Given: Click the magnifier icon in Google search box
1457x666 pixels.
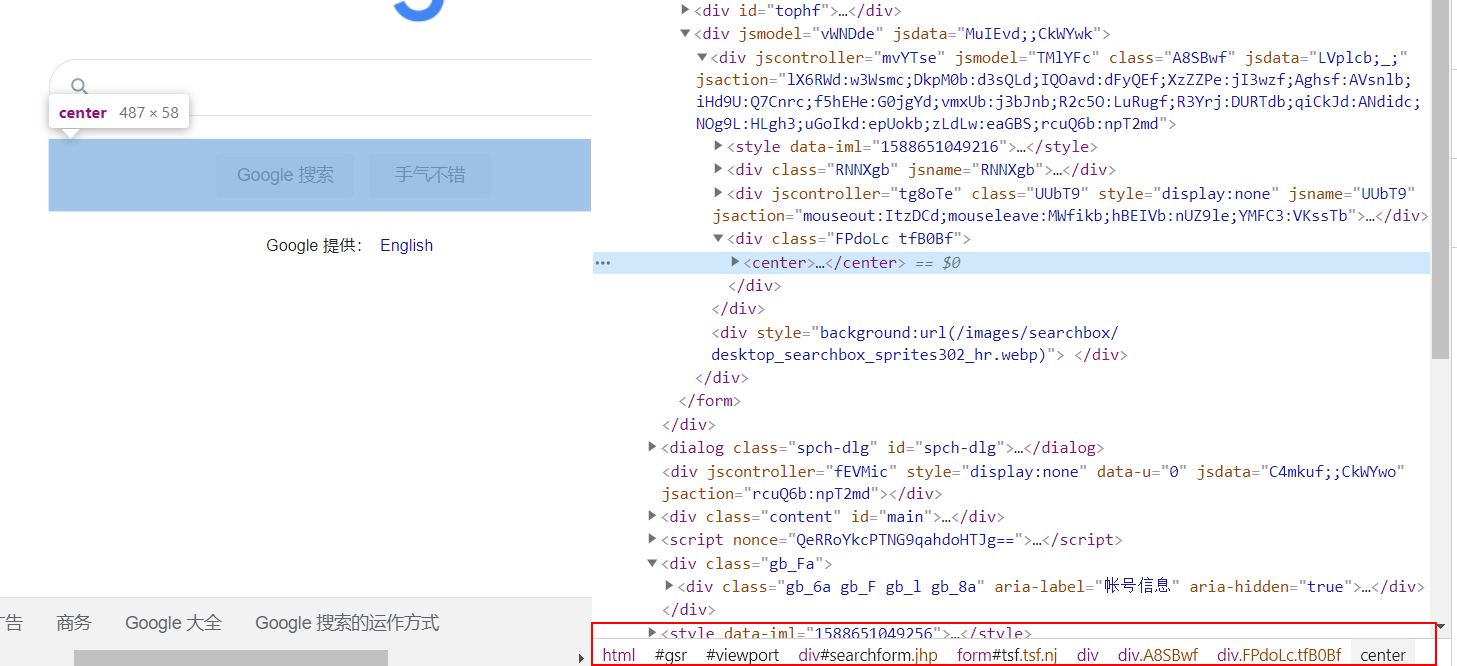Looking at the screenshot, I should point(80,87).
